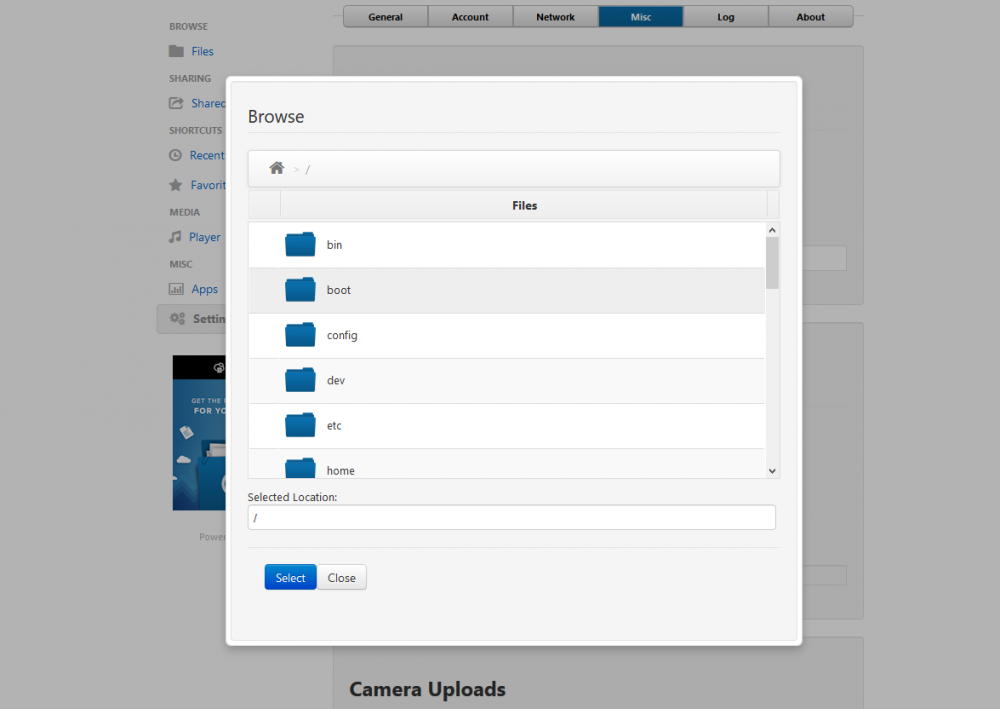This screenshot has width=1000, height=709.
Task: Select the config folder name
Action: 342,335
